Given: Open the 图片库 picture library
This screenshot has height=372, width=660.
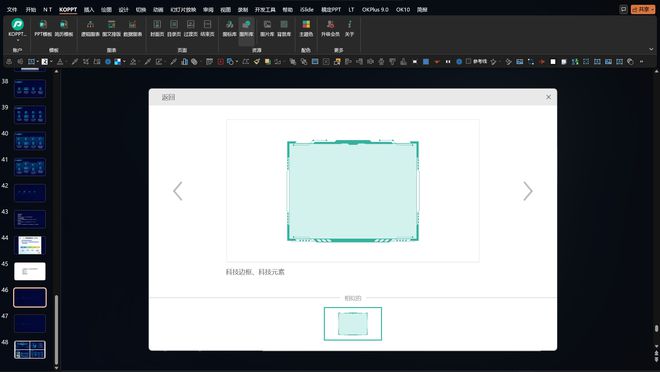Looking at the screenshot, I should point(267,28).
